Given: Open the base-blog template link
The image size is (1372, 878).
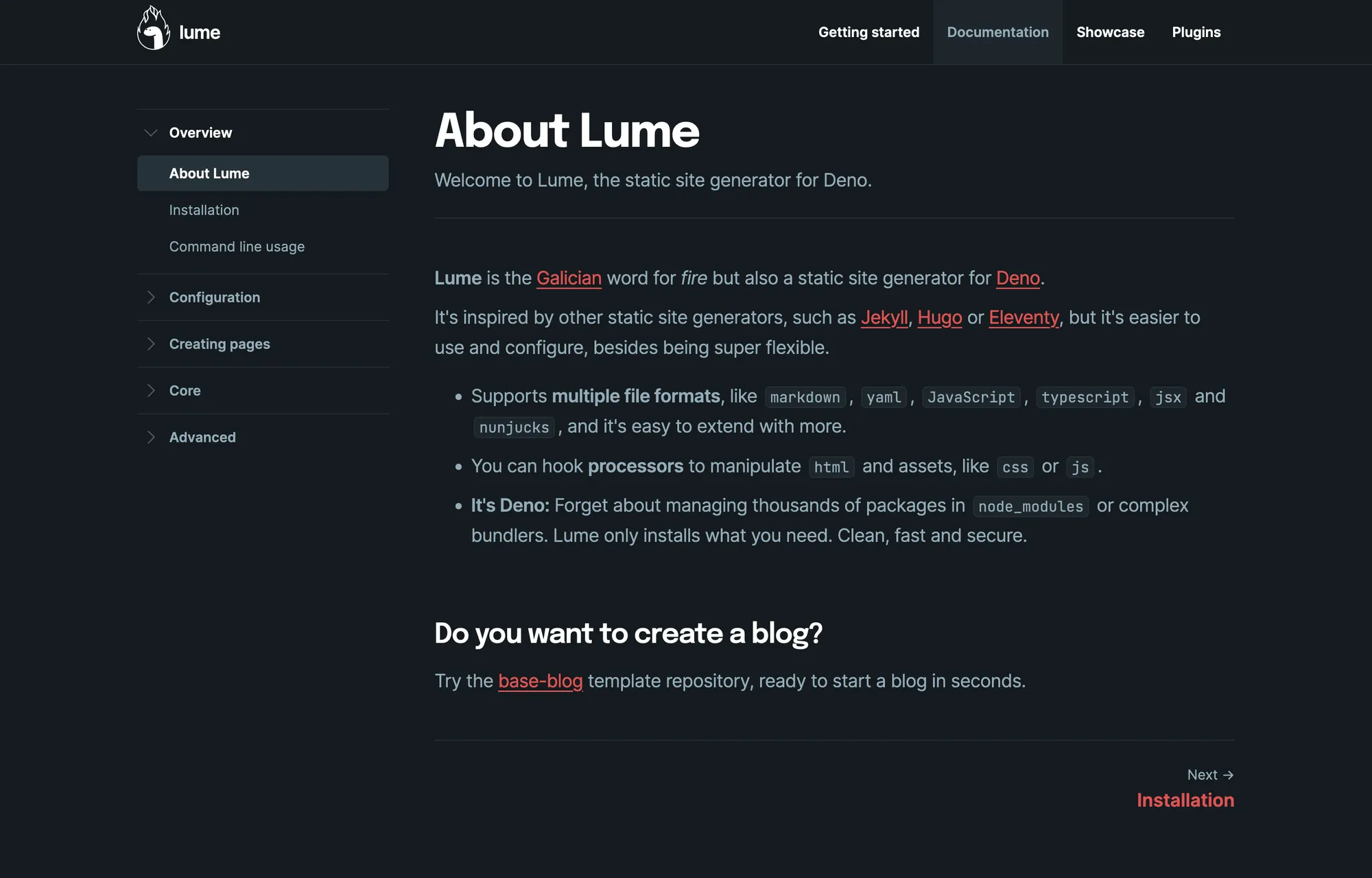Looking at the screenshot, I should [x=541, y=681].
